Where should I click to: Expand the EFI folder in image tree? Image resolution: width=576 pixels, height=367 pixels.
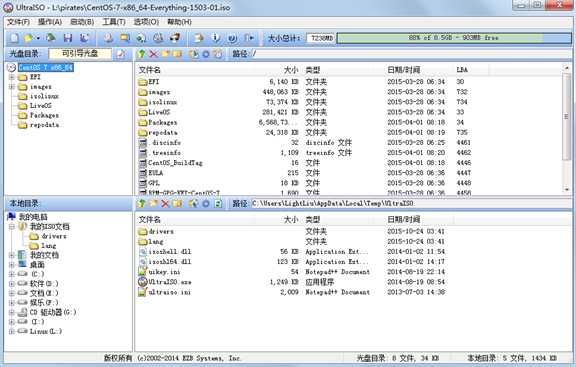pyautogui.click(x=12, y=77)
